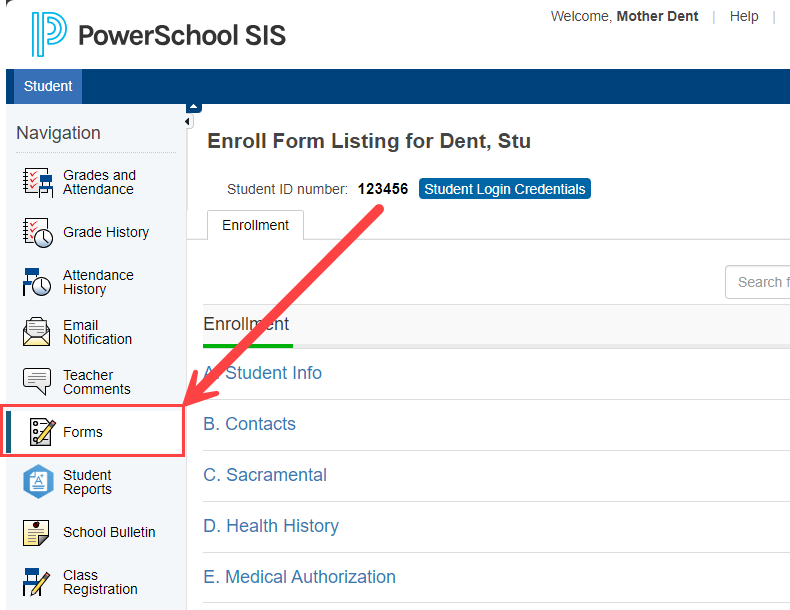Collapse the navigation panel left arrow

188,121
